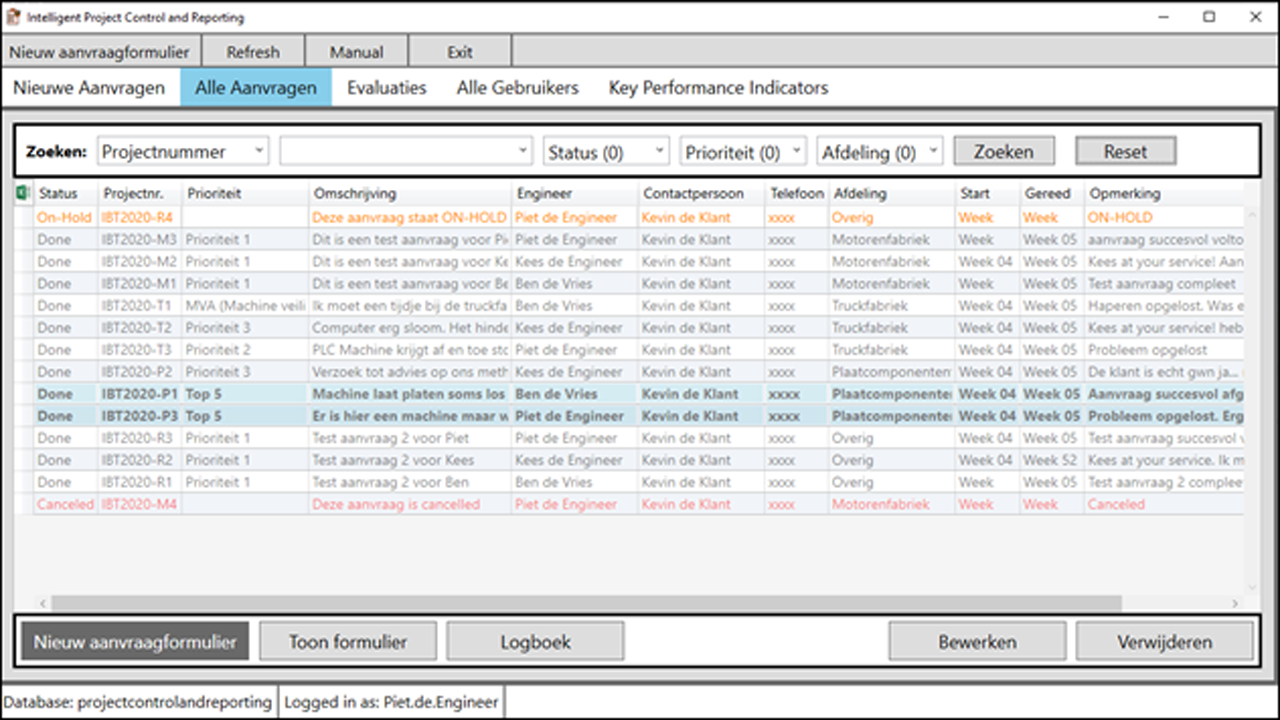This screenshot has width=1280, height=720.
Task: Click the Verwijderen button
Action: tap(1165, 642)
